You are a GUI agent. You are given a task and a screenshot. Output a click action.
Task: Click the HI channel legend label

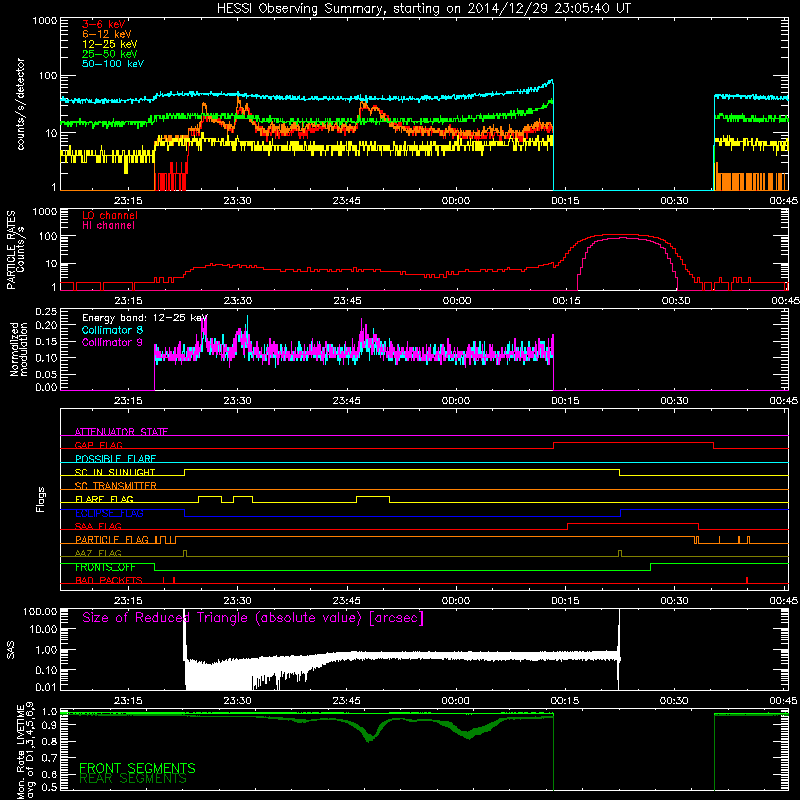click(109, 226)
